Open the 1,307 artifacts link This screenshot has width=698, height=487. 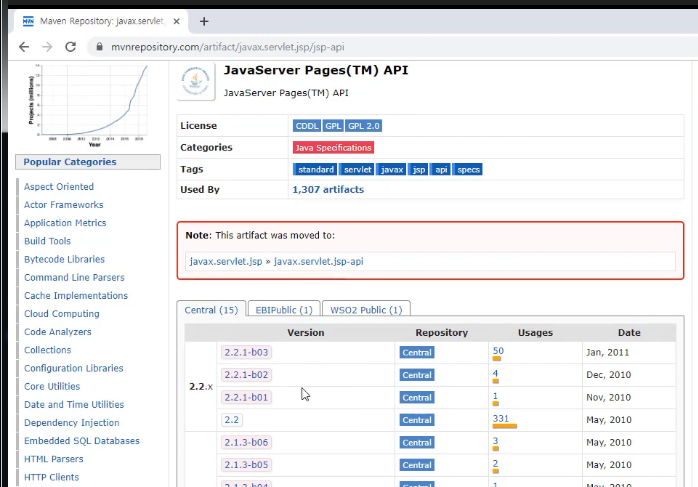(328, 190)
